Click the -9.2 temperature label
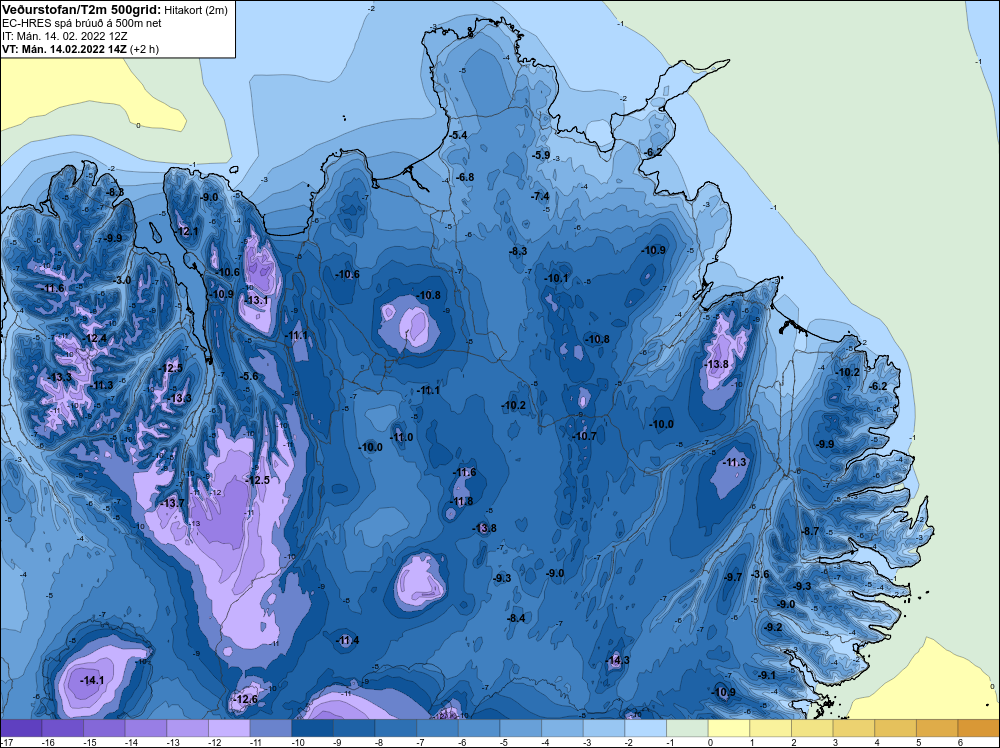This screenshot has width=1000, height=748. pos(773,627)
